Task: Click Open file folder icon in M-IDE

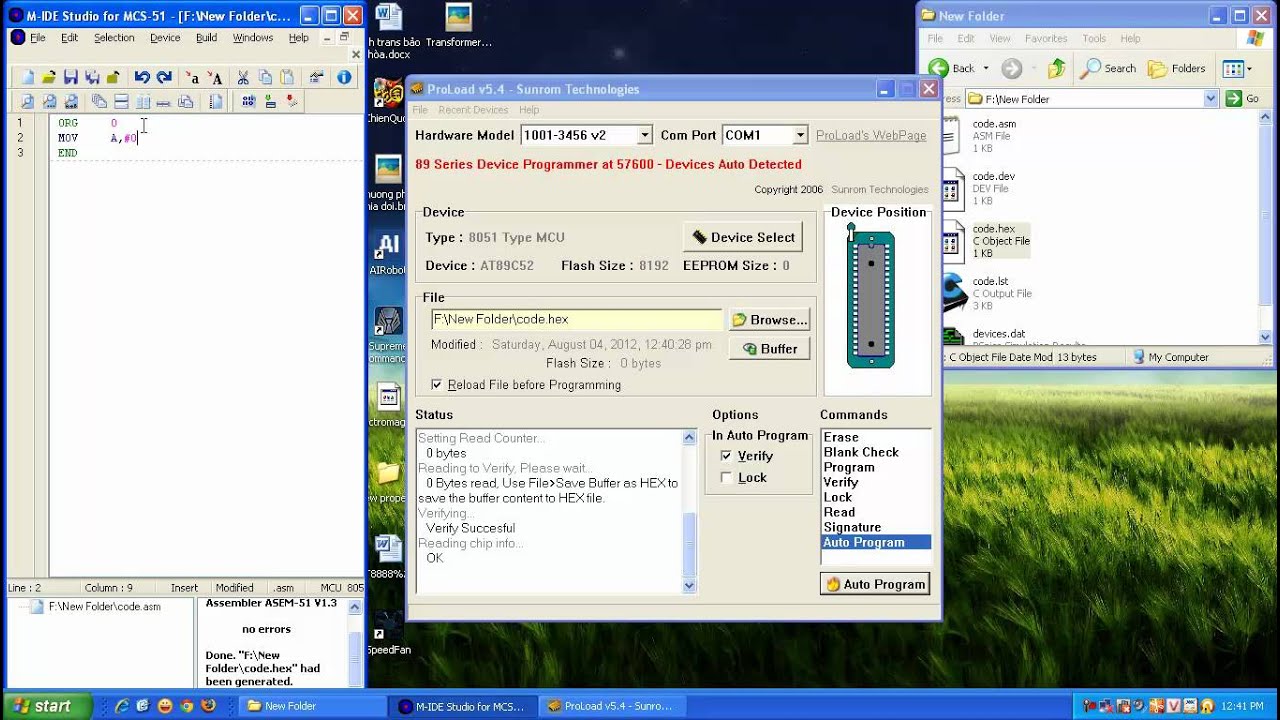Action: [49, 77]
